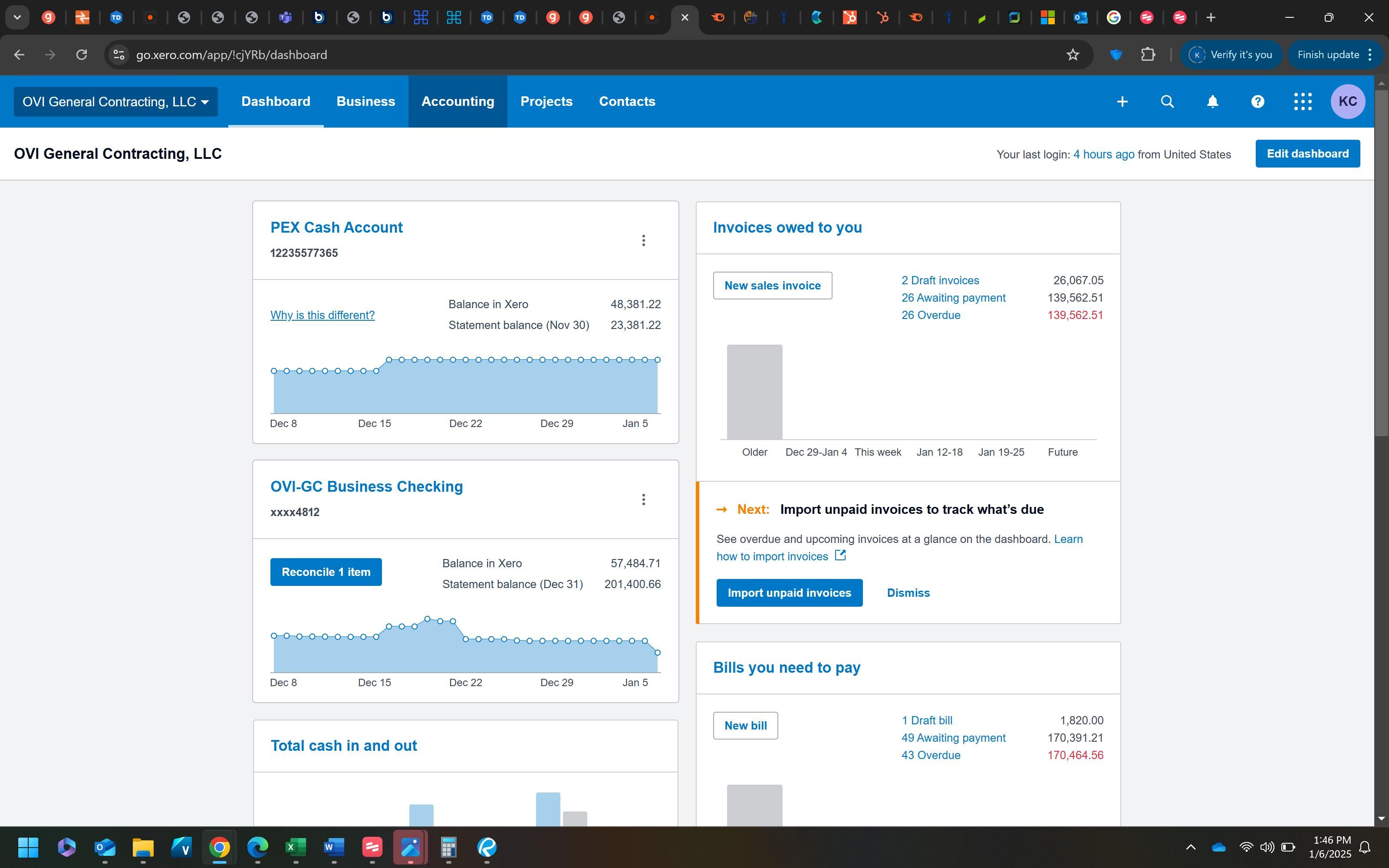Open Bills you need to pay heading
Viewport: 1389px width, 868px height.
tap(787, 667)
